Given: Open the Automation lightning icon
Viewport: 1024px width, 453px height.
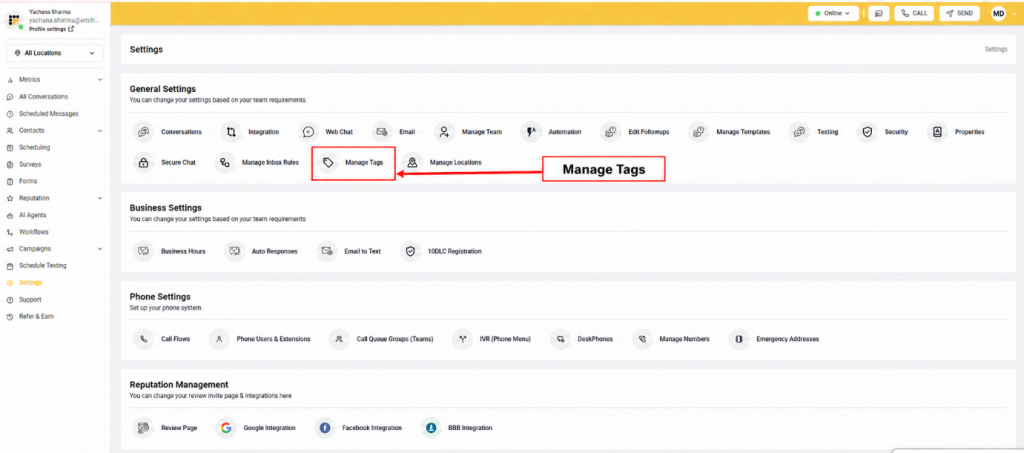Looking at the screenshot, I should click(531, 132).
